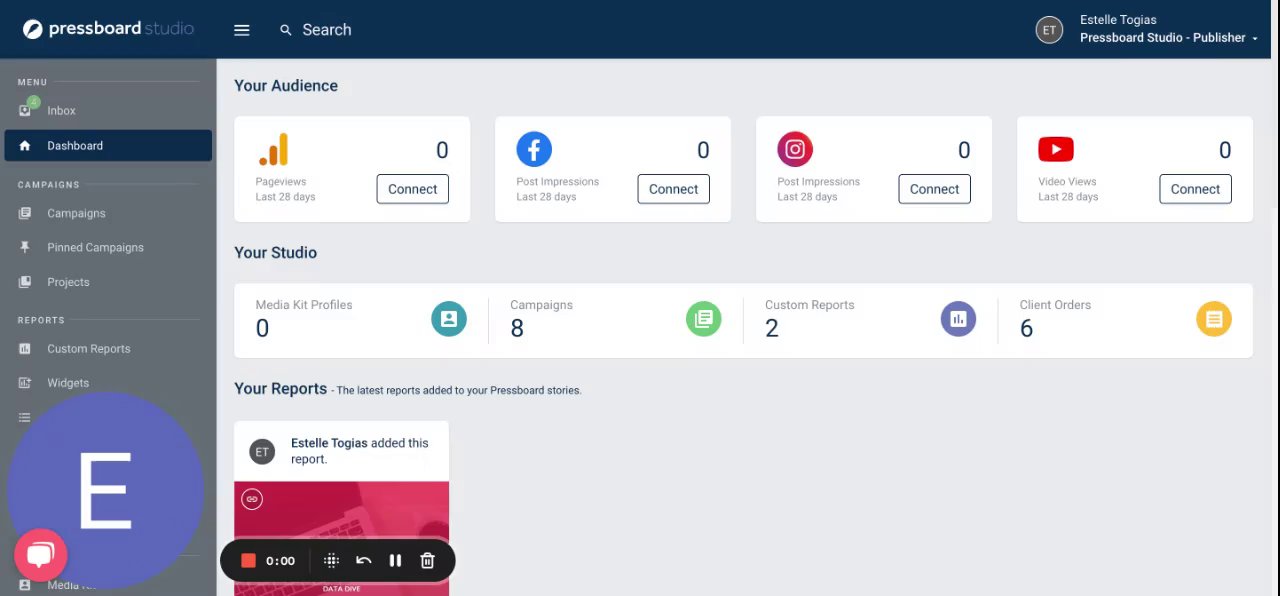Connect Instagram Post Impressions
The image size is (1280, 596).
(934, 189)
